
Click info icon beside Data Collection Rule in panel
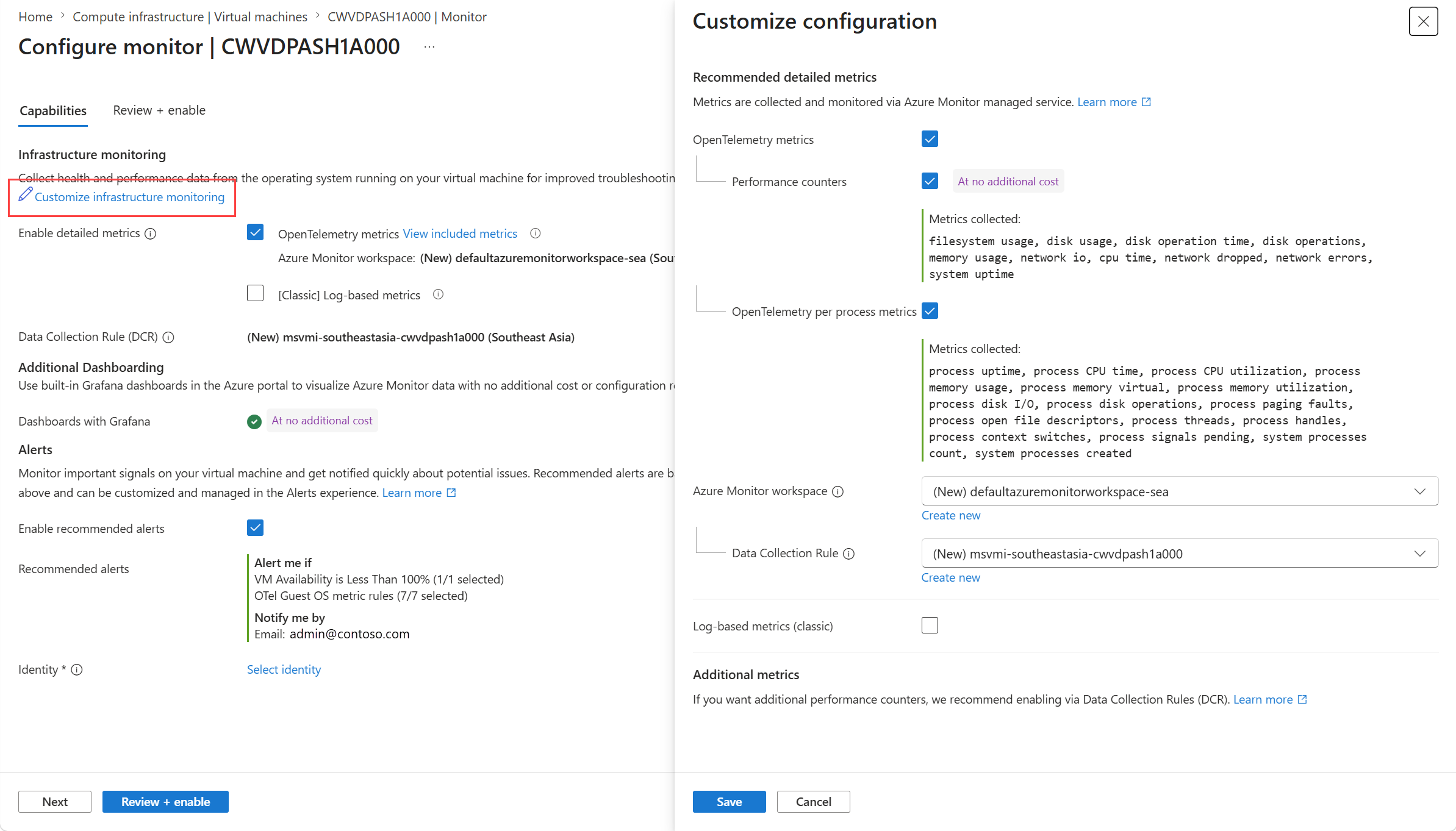click(x=849, y=554)
